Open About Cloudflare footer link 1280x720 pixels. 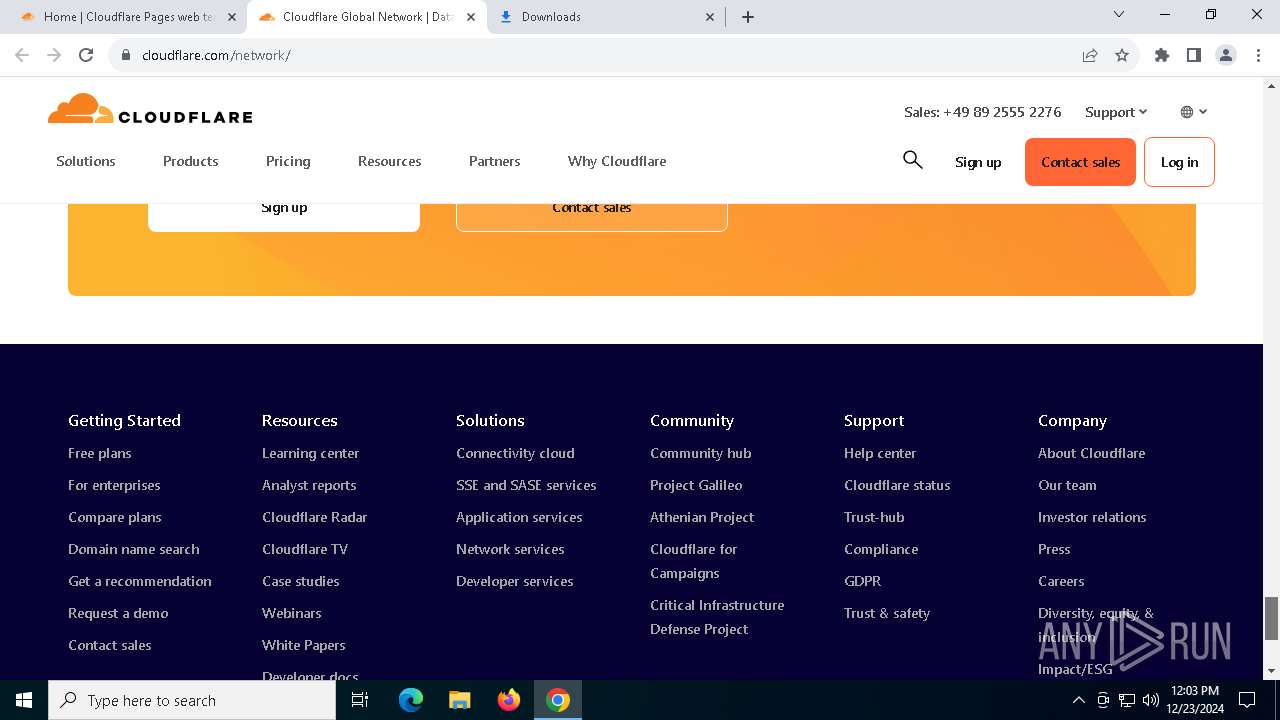tap(1092, 453)
